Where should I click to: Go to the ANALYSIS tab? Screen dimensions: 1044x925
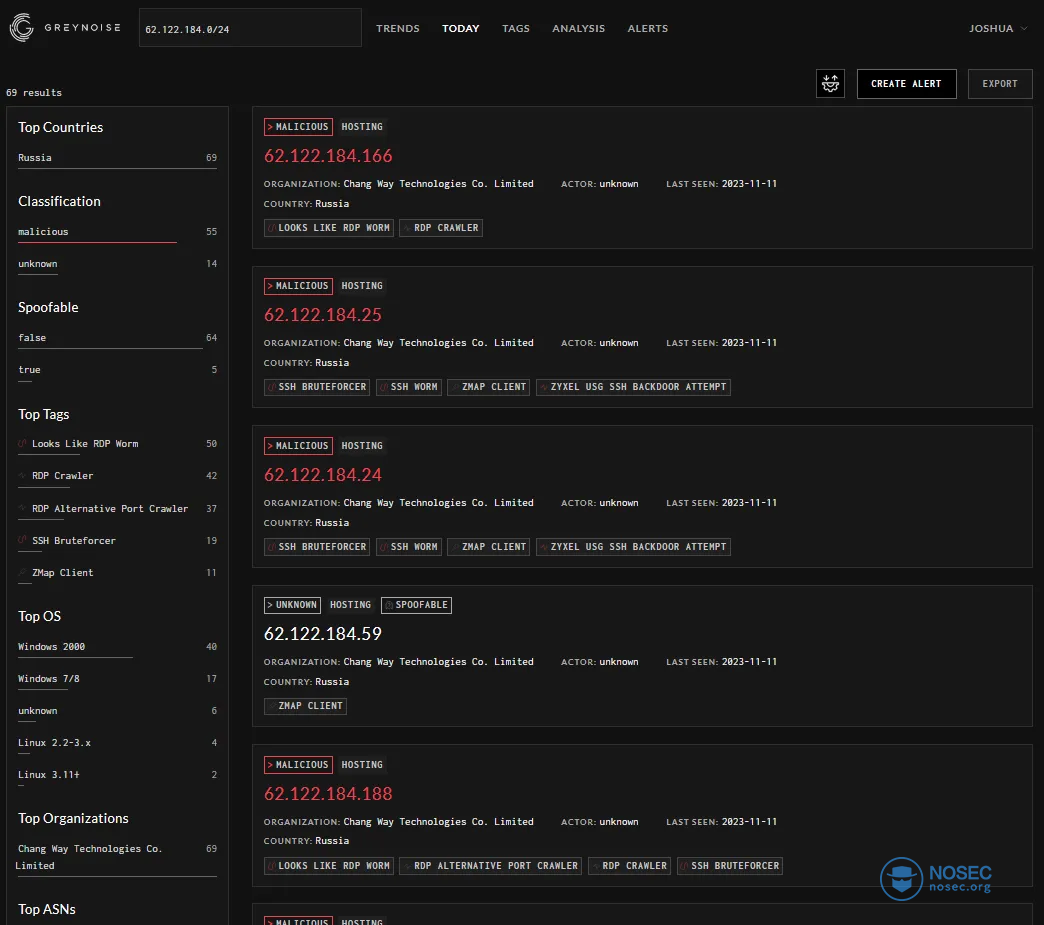[578, 29]
